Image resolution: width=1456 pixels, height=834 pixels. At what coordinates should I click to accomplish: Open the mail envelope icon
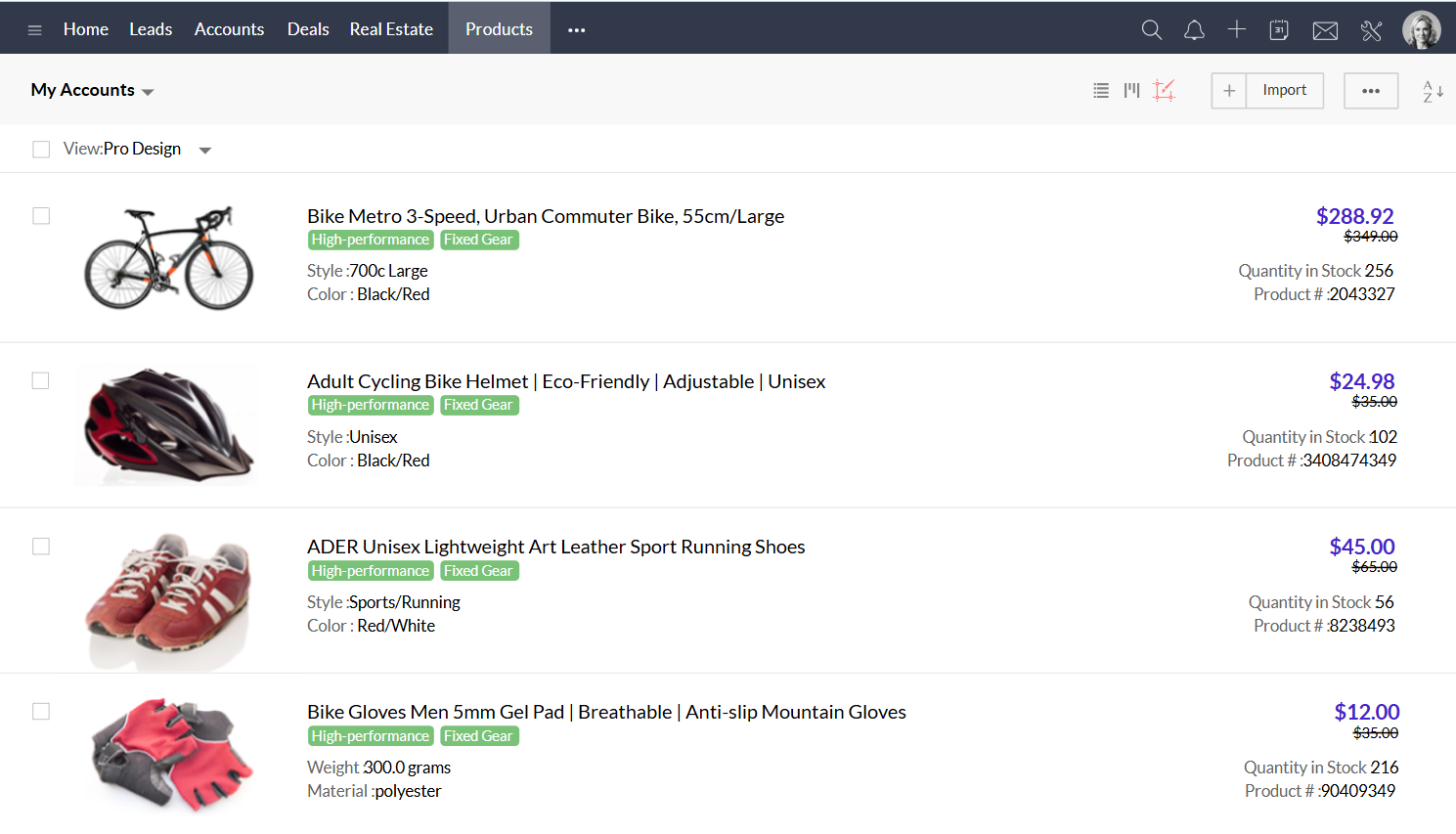pyautogui.click(x=1325, y=31)
